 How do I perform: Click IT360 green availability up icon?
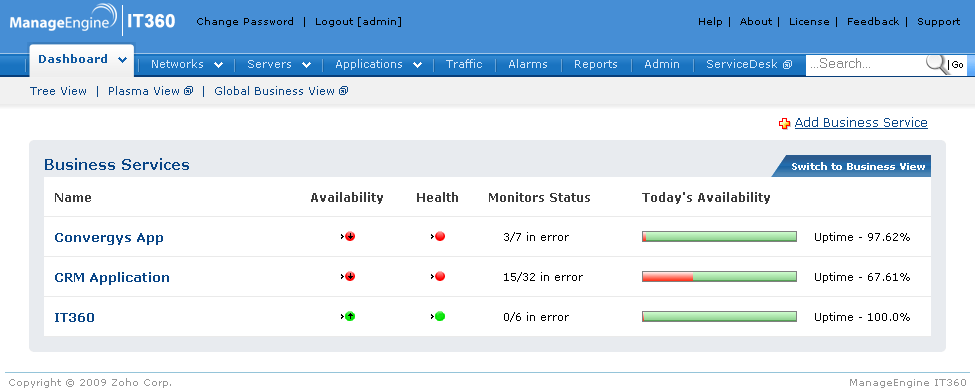[349, 316]
